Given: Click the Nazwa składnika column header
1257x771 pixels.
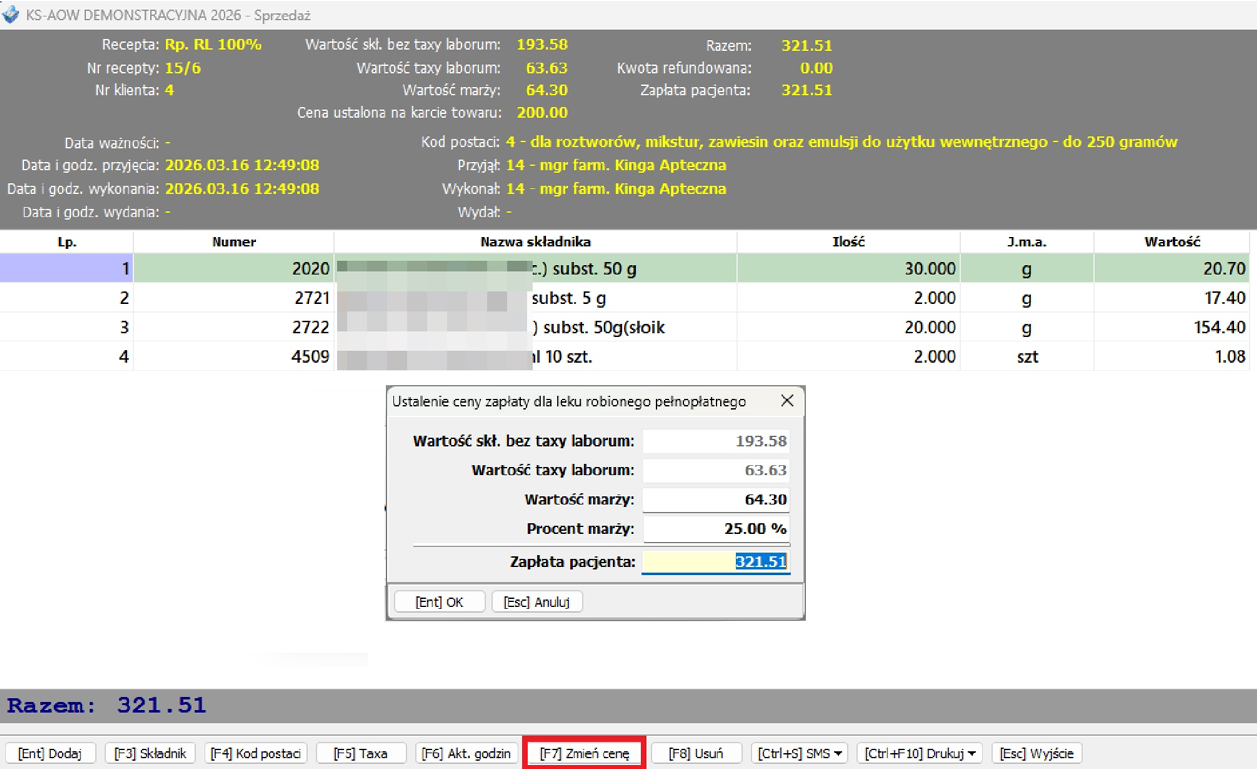Looking at the screenshot, I should pos(535,242).
